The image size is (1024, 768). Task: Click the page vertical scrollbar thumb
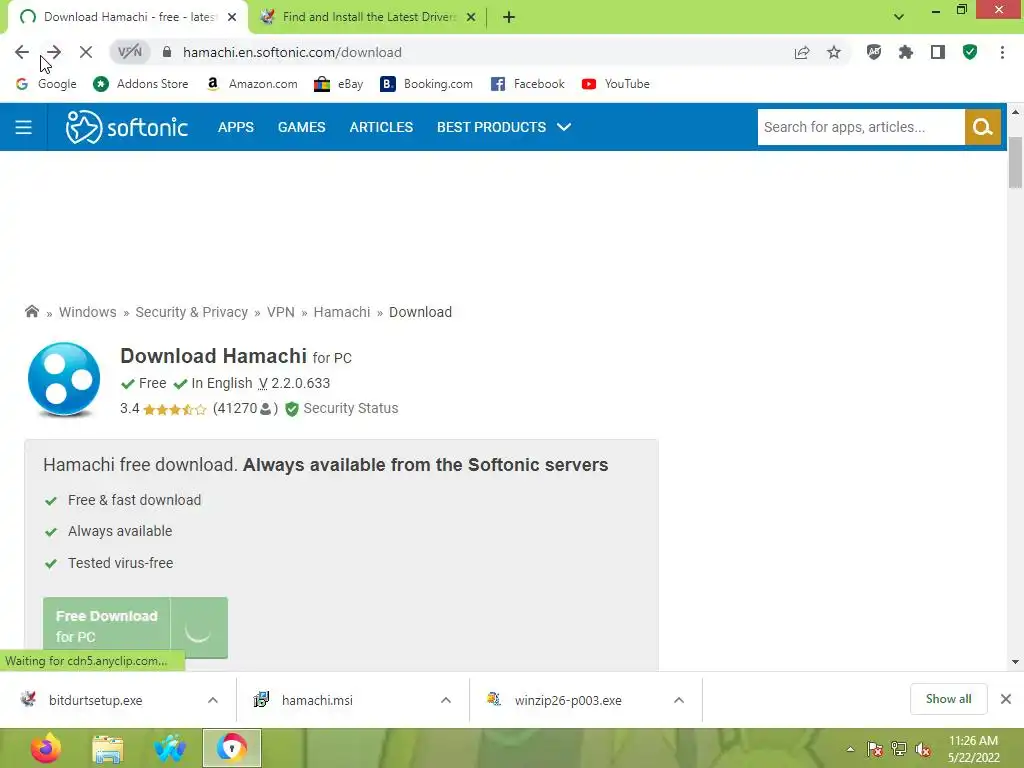click(x=1015, y=163)
